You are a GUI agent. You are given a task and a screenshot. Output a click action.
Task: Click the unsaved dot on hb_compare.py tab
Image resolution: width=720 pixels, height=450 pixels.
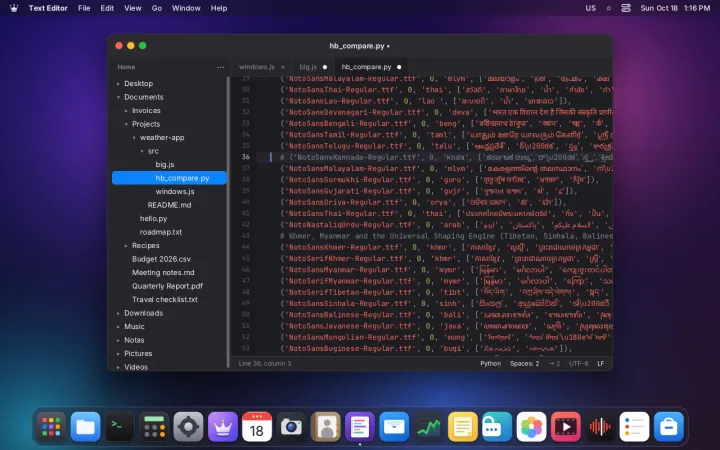click(x=399, y=67)
